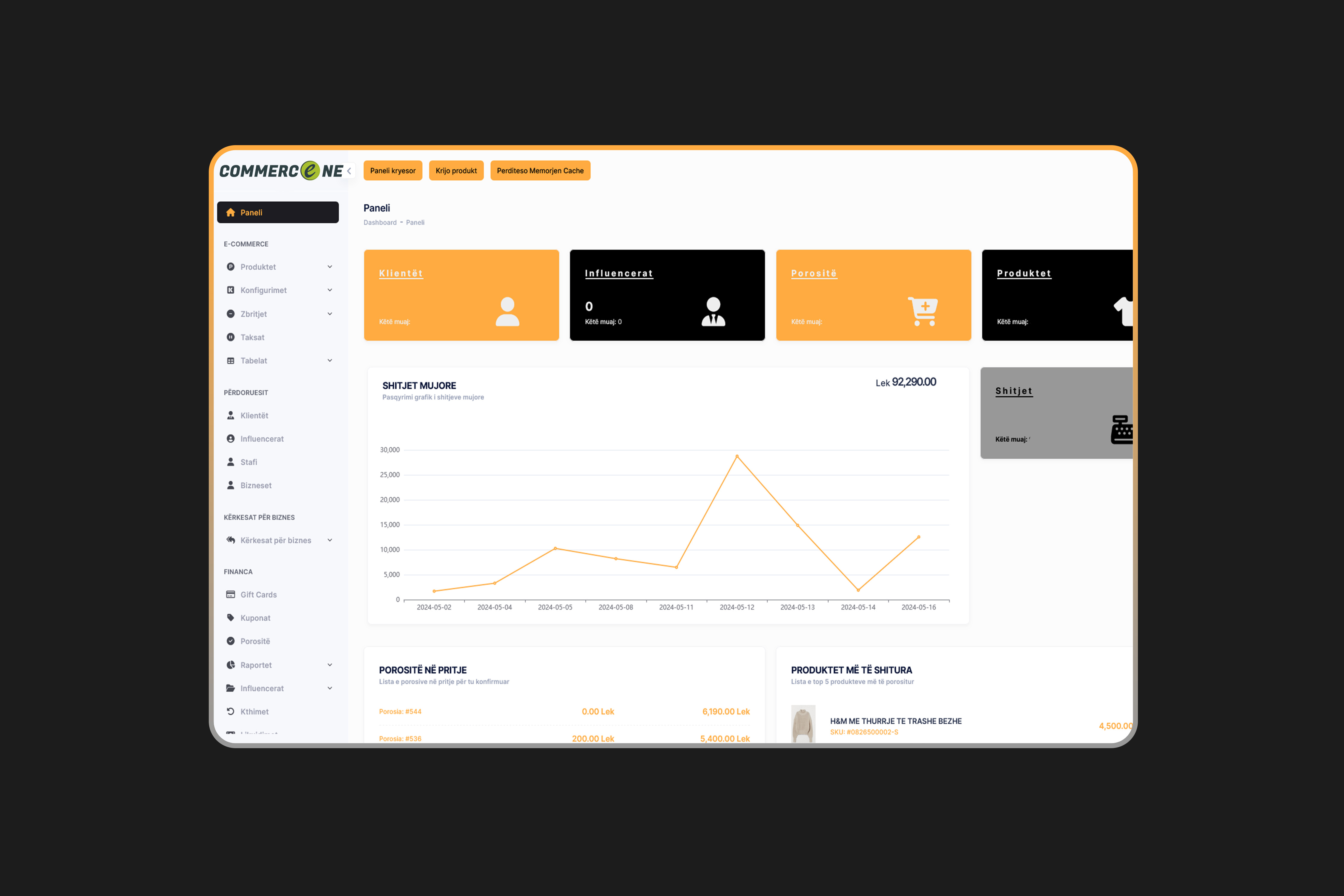
Task: Expand the Tabelat submenu chevron
Action: click(x=330, y=360)
